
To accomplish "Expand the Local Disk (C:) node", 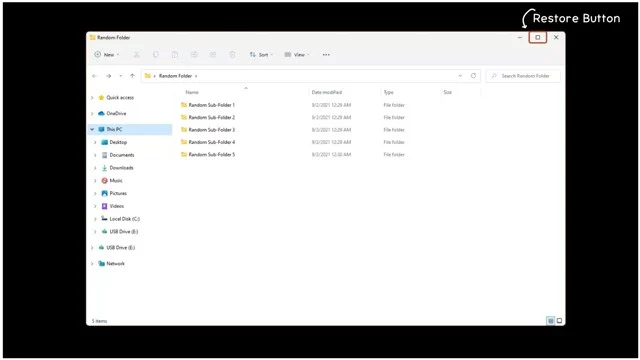I will click(95, 219).
